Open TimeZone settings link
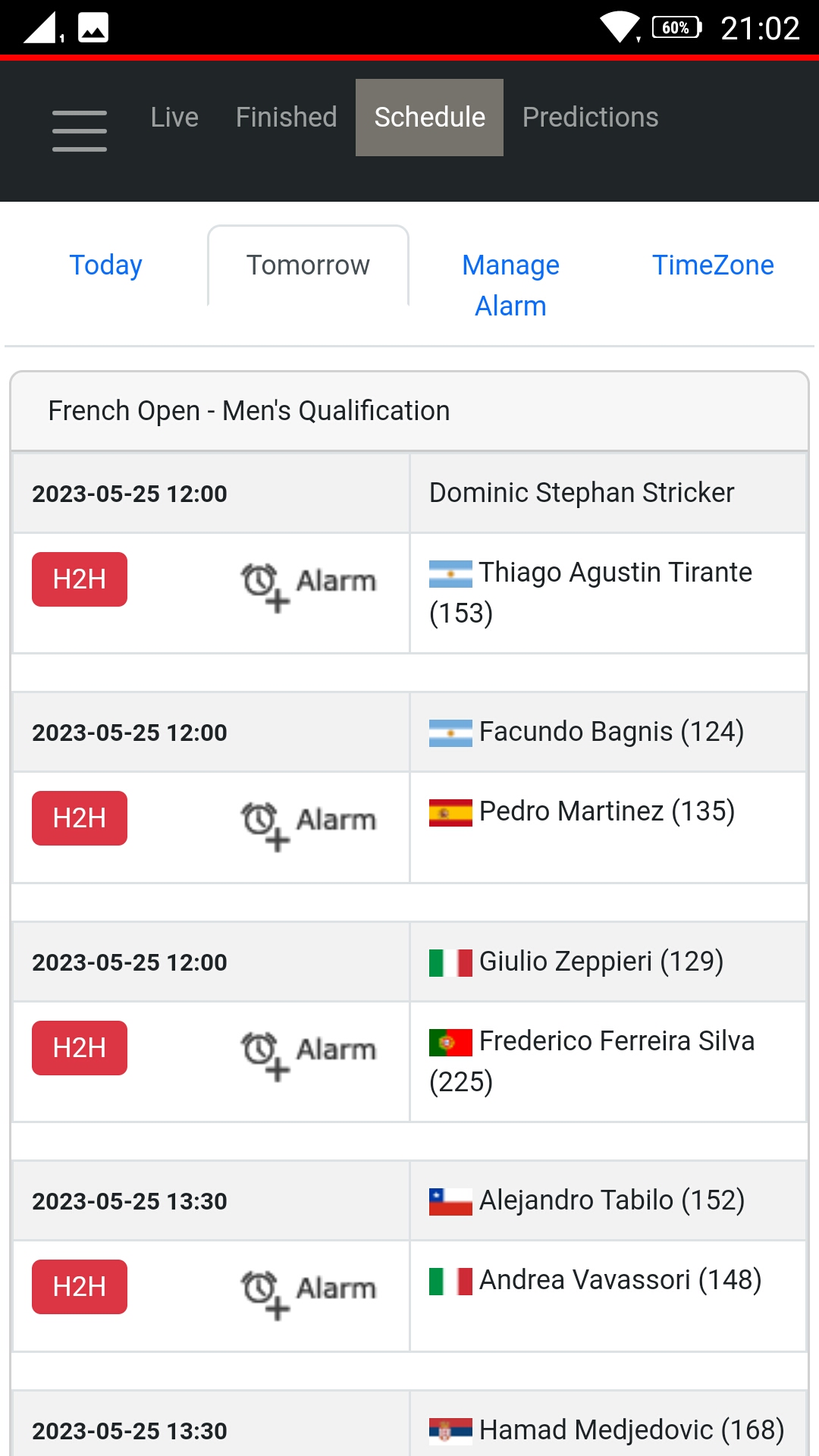Viewport: 819px width, 1456px height. (714, 265)
